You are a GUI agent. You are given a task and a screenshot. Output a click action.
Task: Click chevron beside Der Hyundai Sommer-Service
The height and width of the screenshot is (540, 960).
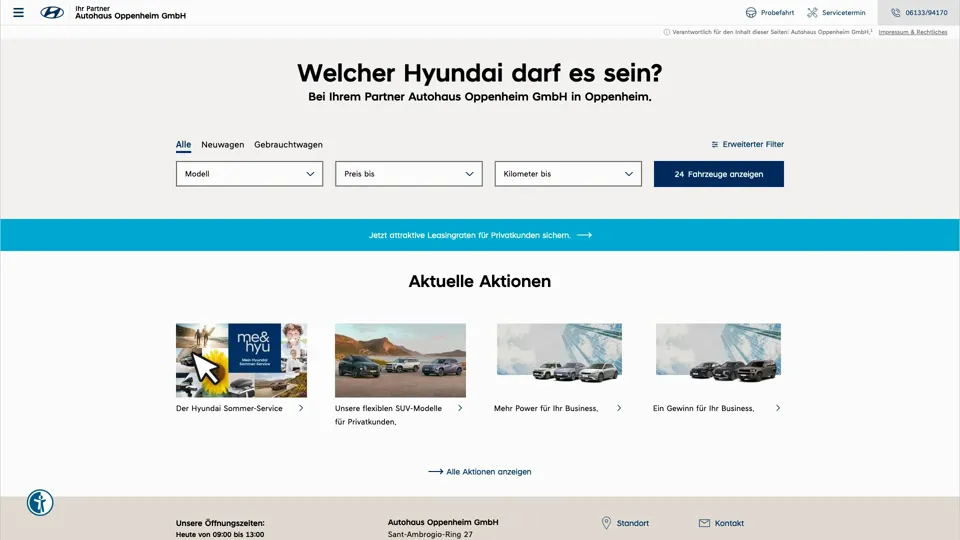pyautogui.click(x=301, y=408)
